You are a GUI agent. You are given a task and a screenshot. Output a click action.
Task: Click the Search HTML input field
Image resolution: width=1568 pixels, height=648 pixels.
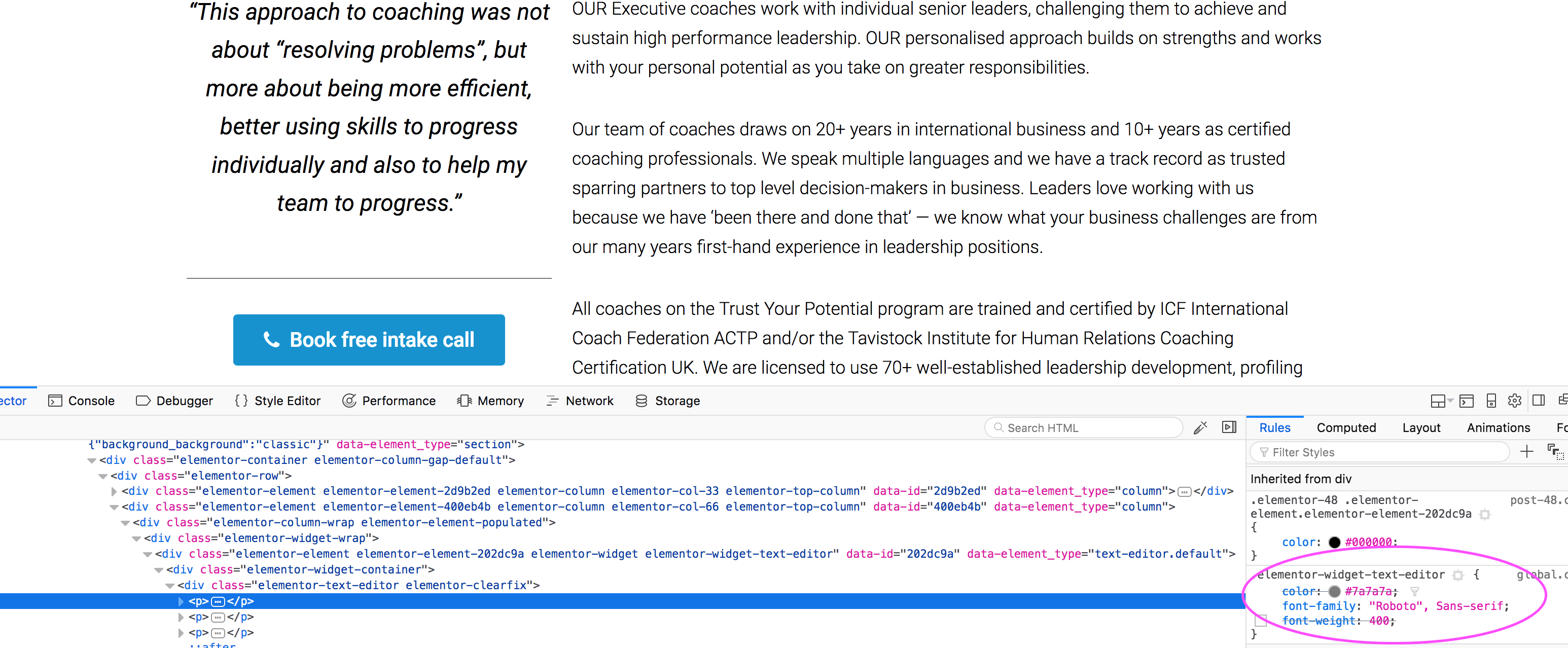1084,428
